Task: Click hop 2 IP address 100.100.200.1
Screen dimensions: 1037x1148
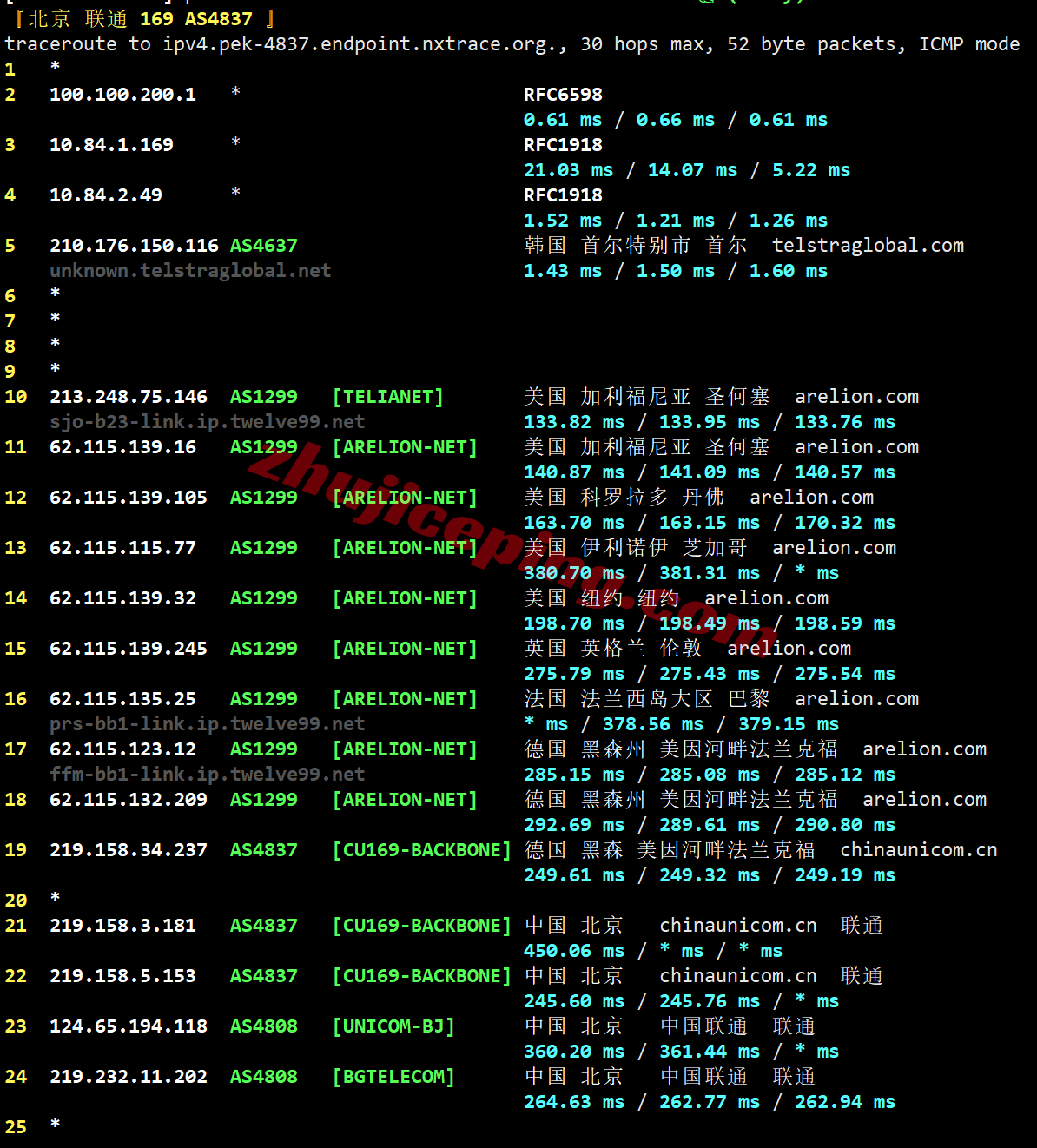Action: 122,95
